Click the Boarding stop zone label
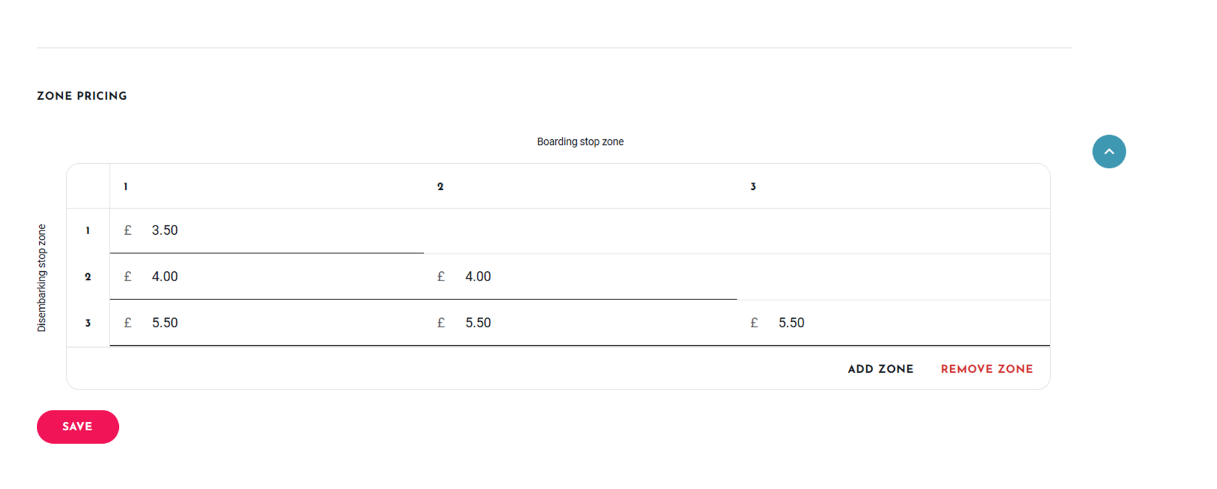Image resolution: width=1217 pixels, height=489 pixels. 580,142
